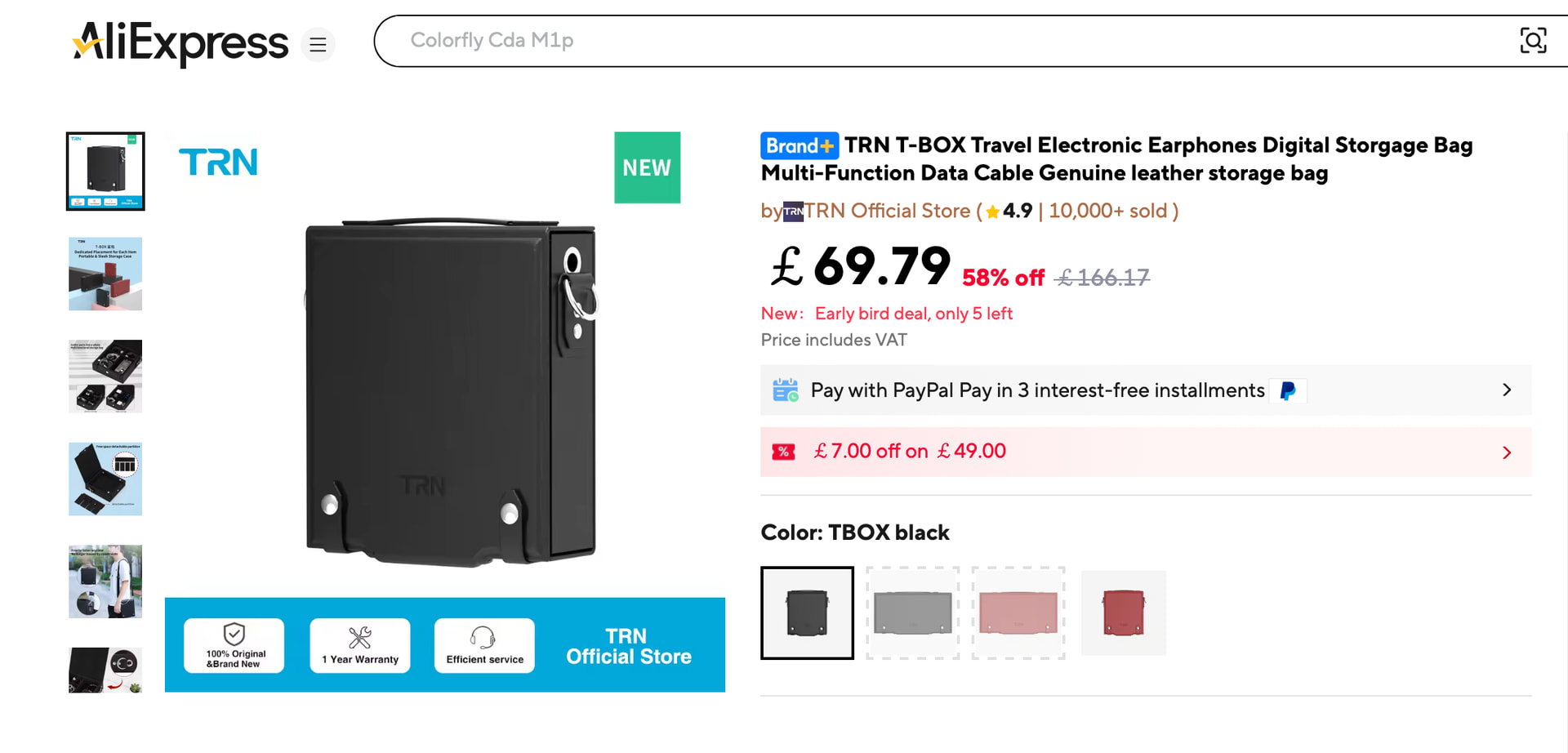Image resolution: width=1568 pixels, height=753 pixels.
Task: Click the PayPal logo icon
Action: pos(1288,391)
